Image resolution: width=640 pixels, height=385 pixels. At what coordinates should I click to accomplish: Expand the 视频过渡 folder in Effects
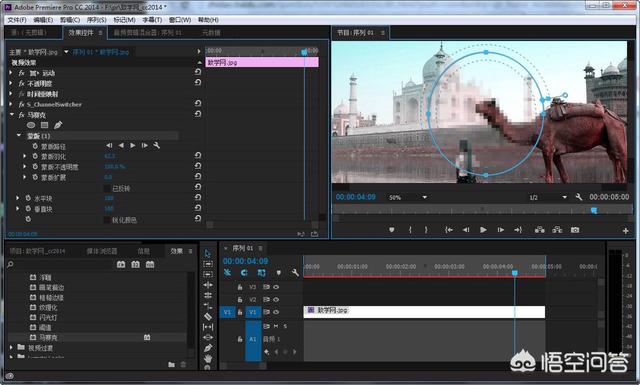[x=11, y=348]
